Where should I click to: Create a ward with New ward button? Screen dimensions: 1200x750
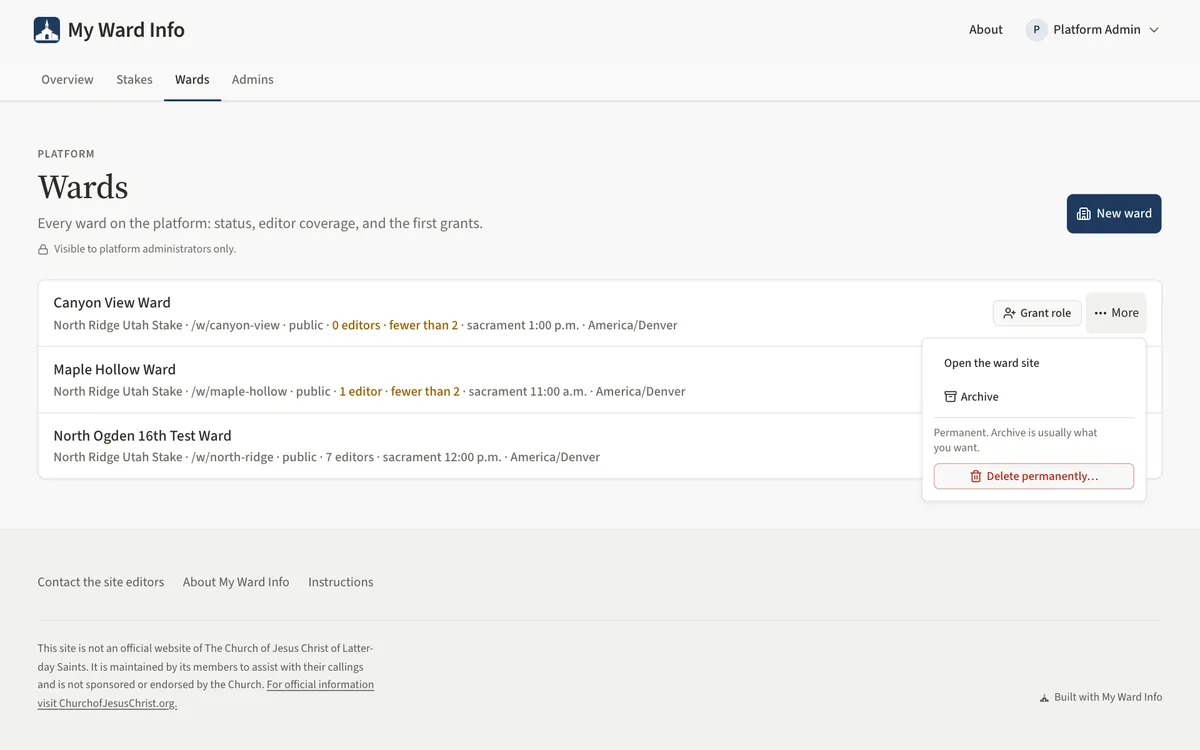[1114, 213]
